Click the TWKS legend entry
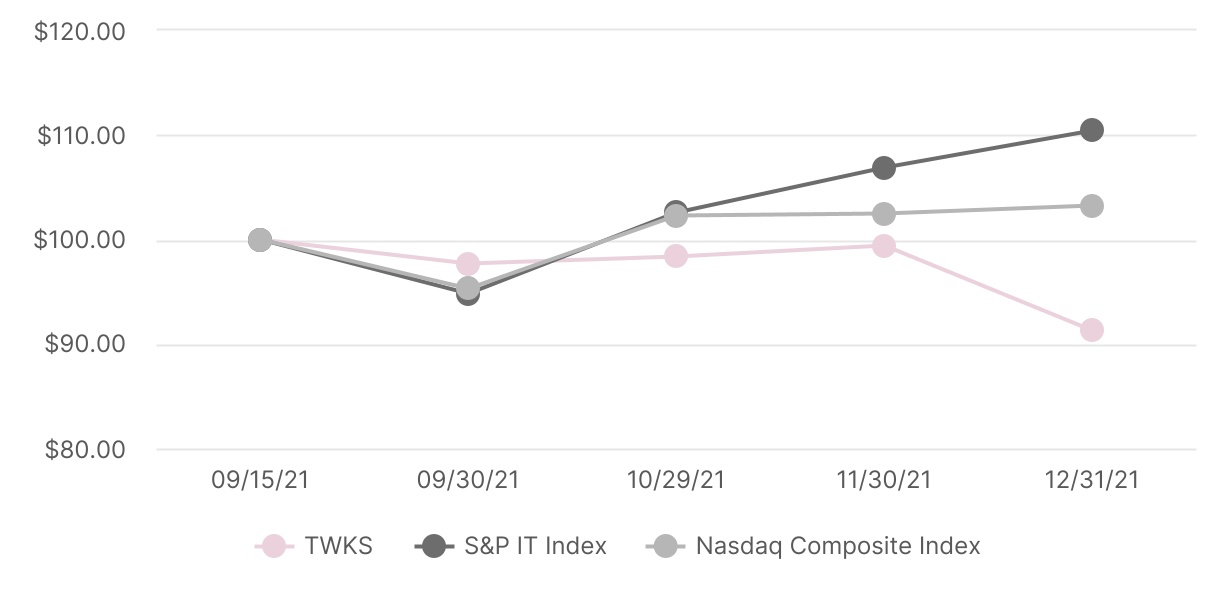Image resolution: width=1226 pixels, height=600 pixels. [x=315, y=546]
